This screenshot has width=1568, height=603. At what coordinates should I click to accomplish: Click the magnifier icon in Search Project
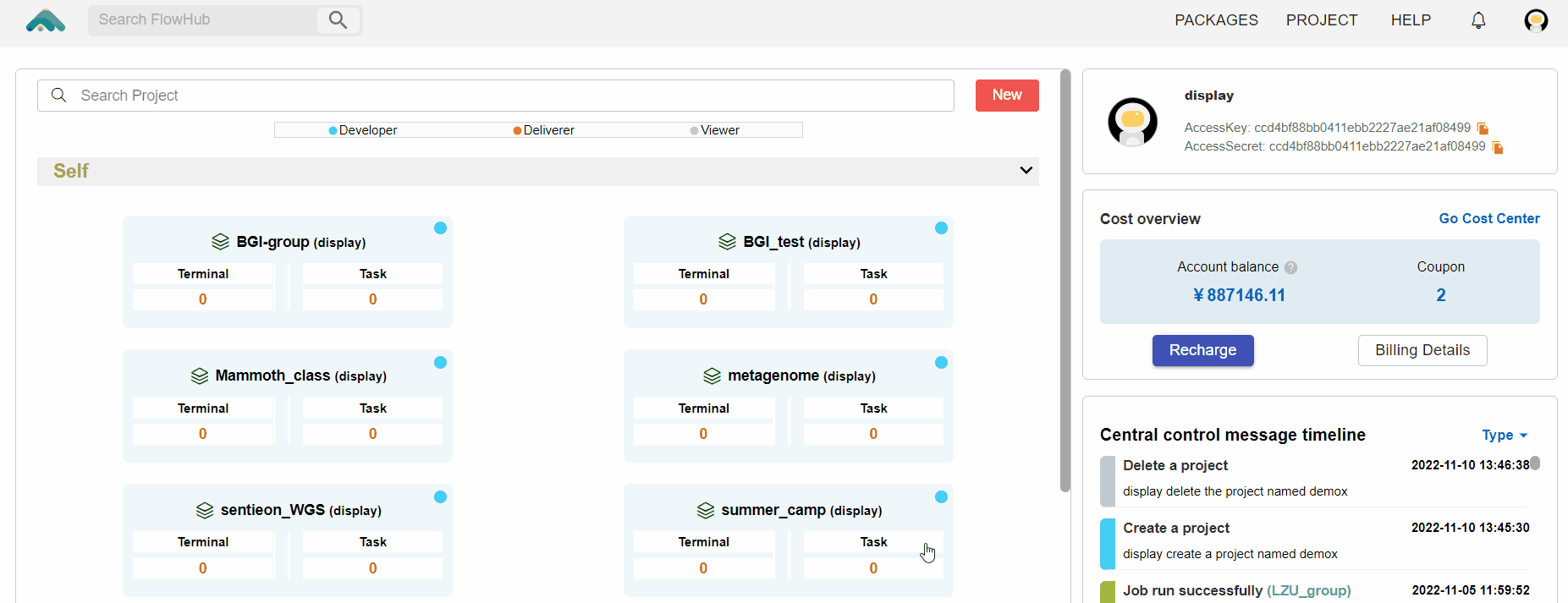coord(58,95)
